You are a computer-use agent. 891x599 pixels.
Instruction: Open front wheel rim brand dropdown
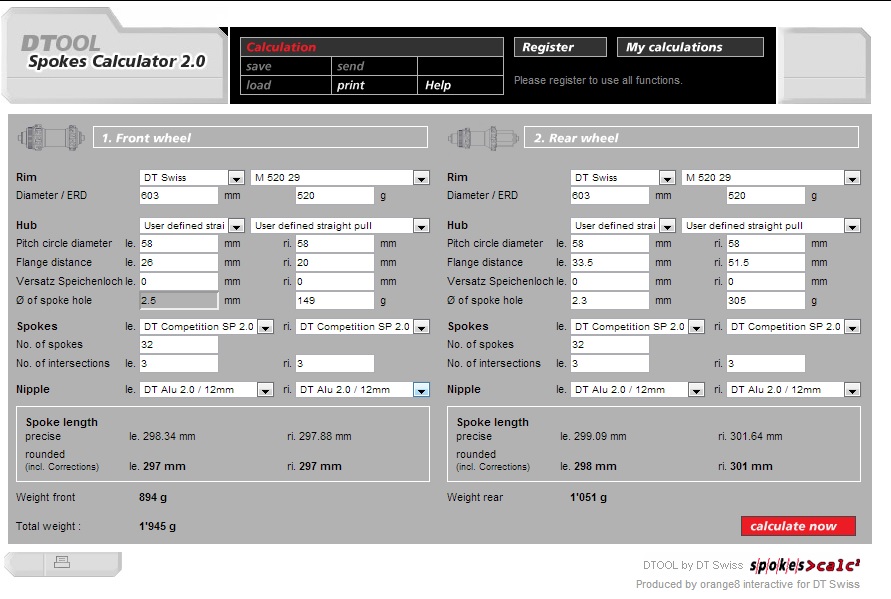[236, 178]
